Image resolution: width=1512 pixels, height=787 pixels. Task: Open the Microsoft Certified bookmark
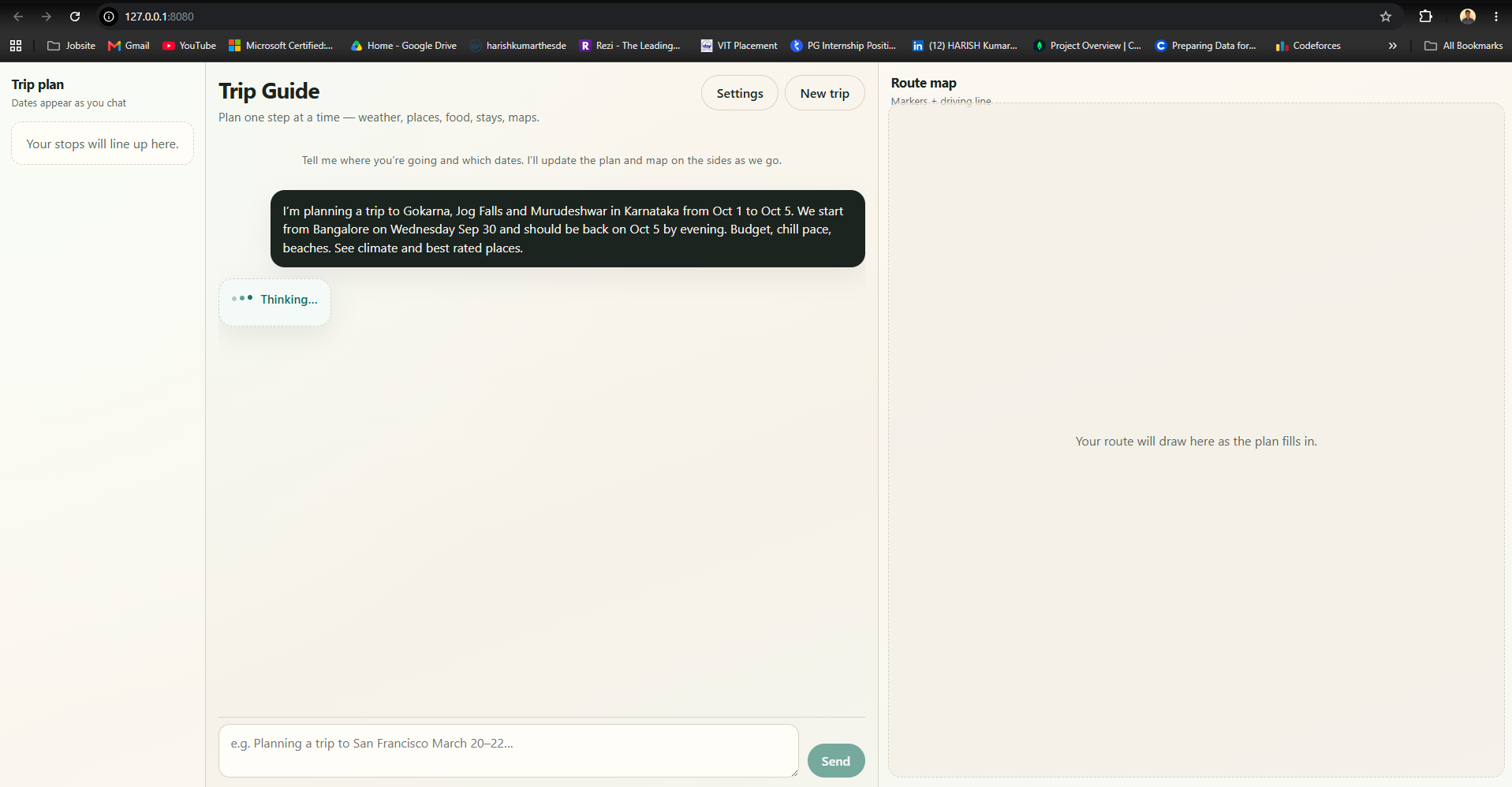[281, 46]
